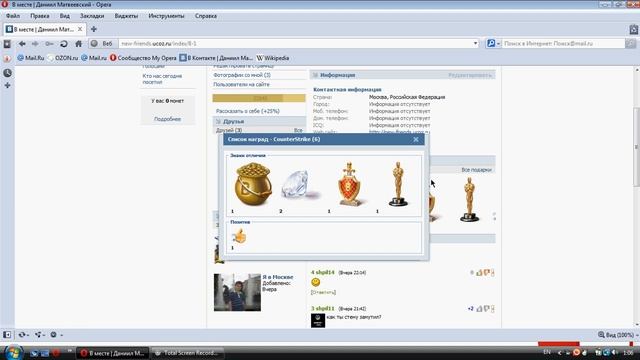Open the Opera Link sync dropdown

(23, 335)
